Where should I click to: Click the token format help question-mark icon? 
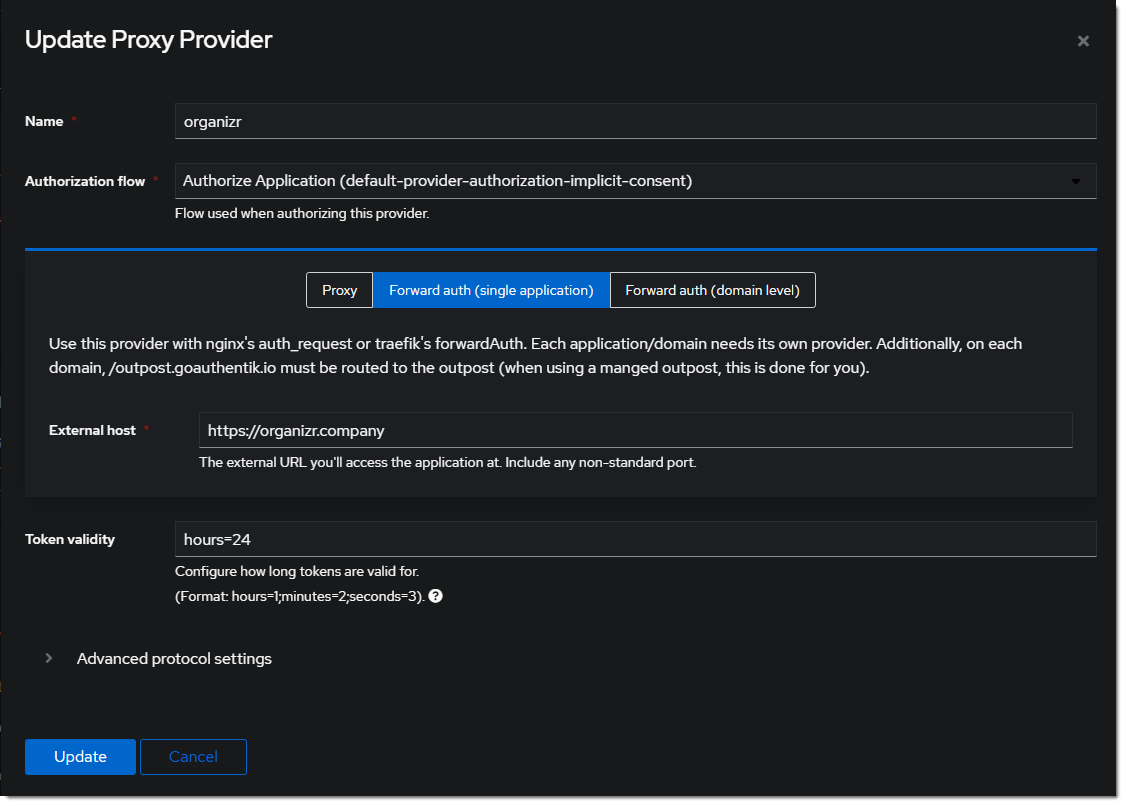(x=435, y=595)
